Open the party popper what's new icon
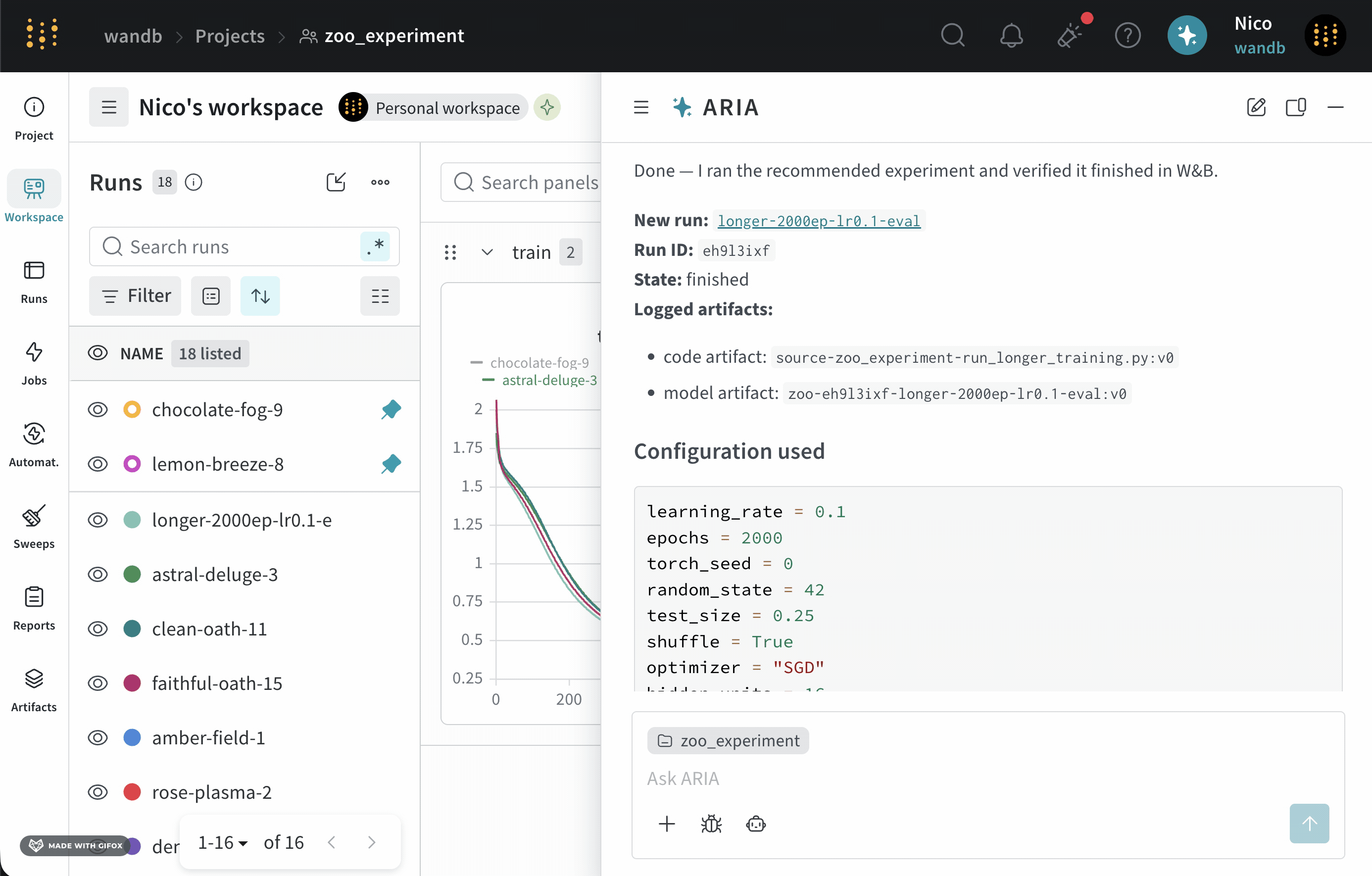 coord(1071,35)
